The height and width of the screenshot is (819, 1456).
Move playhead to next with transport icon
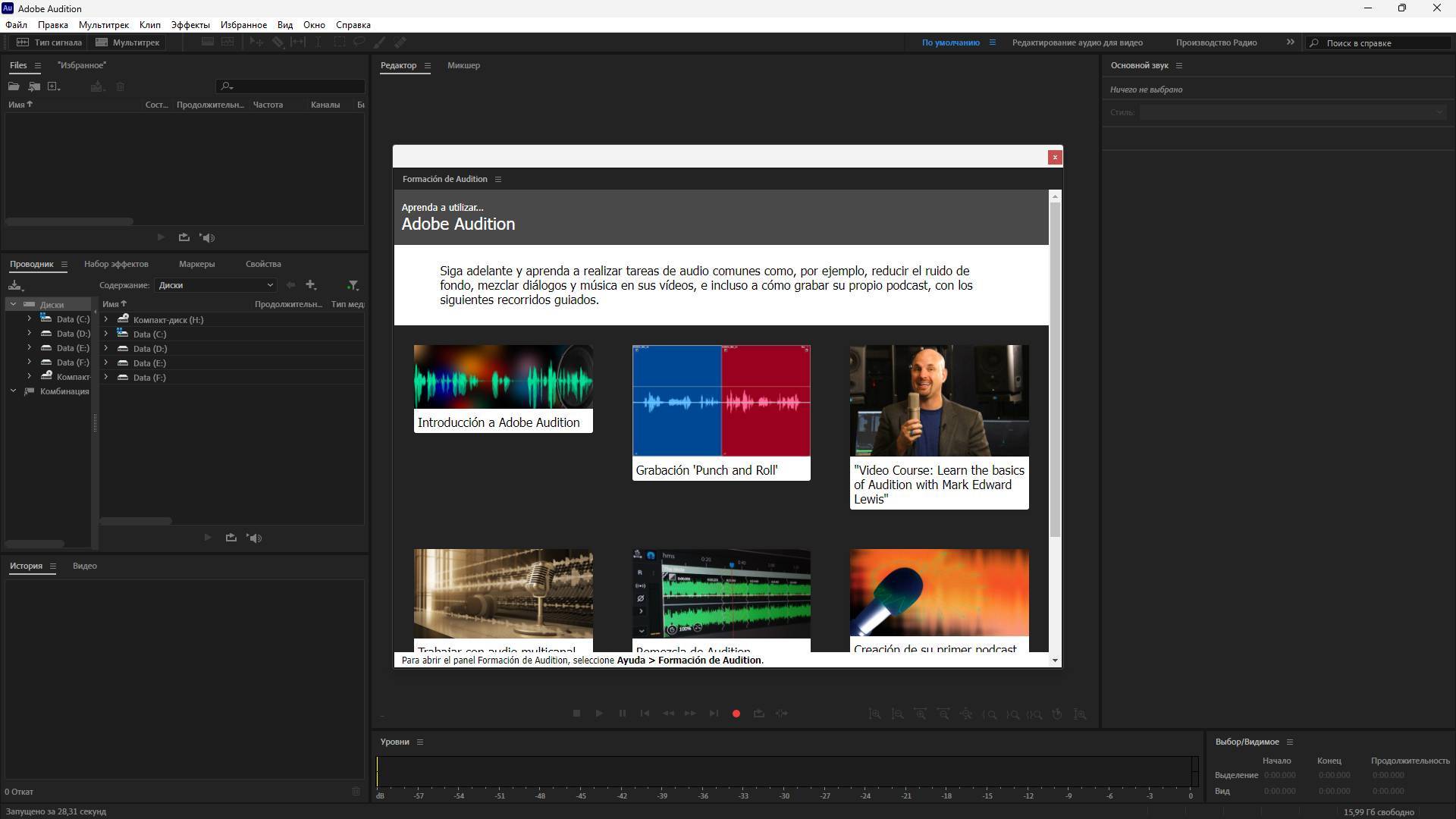click(714, 714)
